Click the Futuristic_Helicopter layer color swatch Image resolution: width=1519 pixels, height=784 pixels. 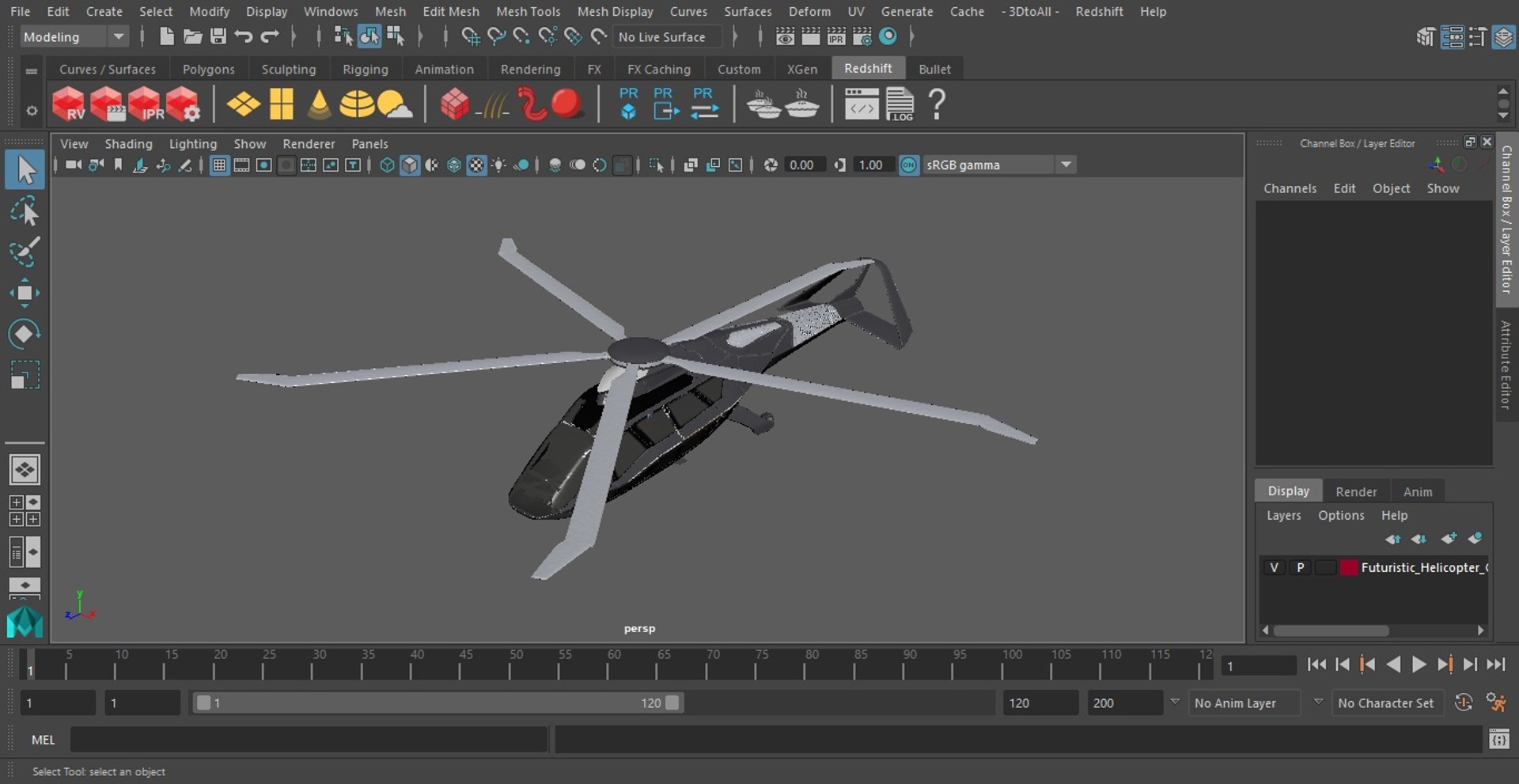click(1349, 567)
